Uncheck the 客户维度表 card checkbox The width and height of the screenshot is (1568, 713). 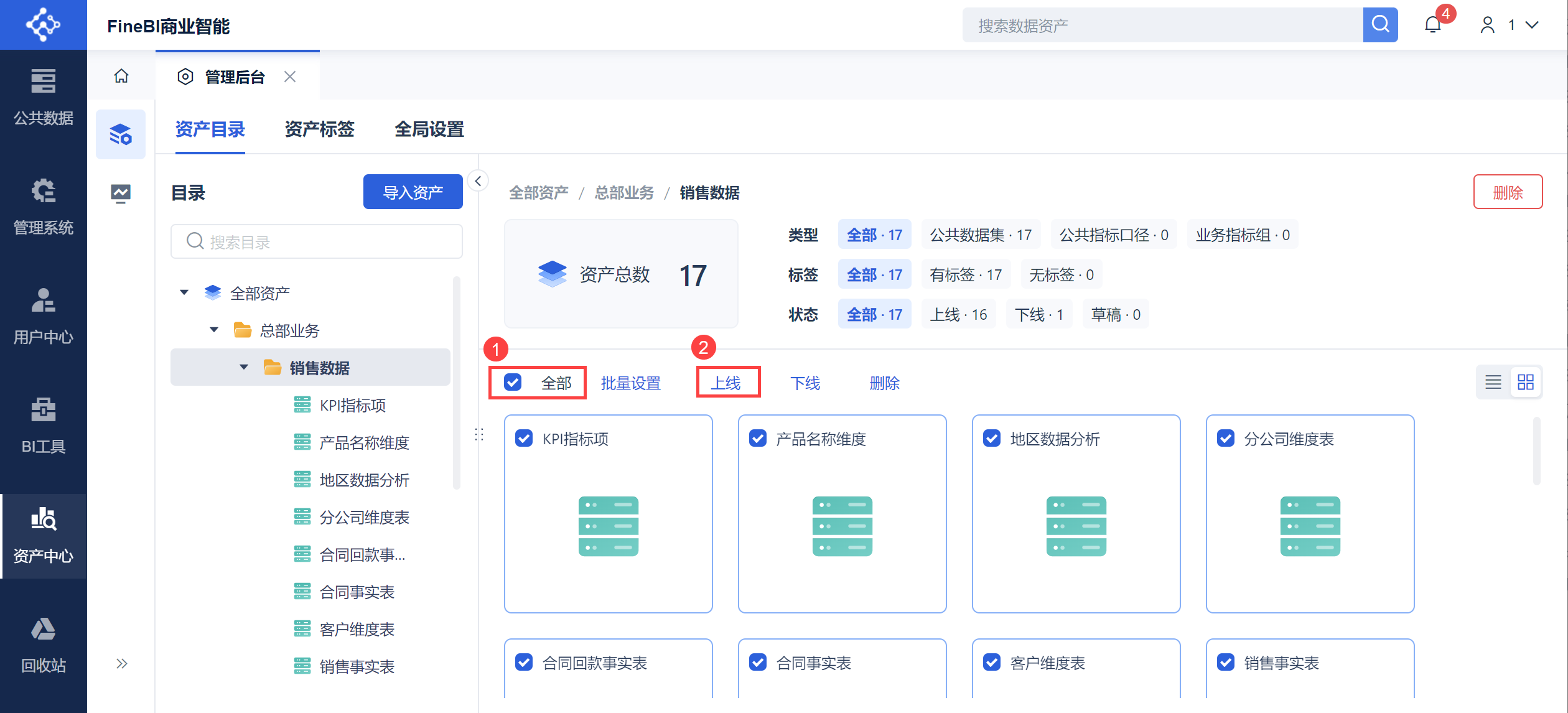[x=992, y=662]
